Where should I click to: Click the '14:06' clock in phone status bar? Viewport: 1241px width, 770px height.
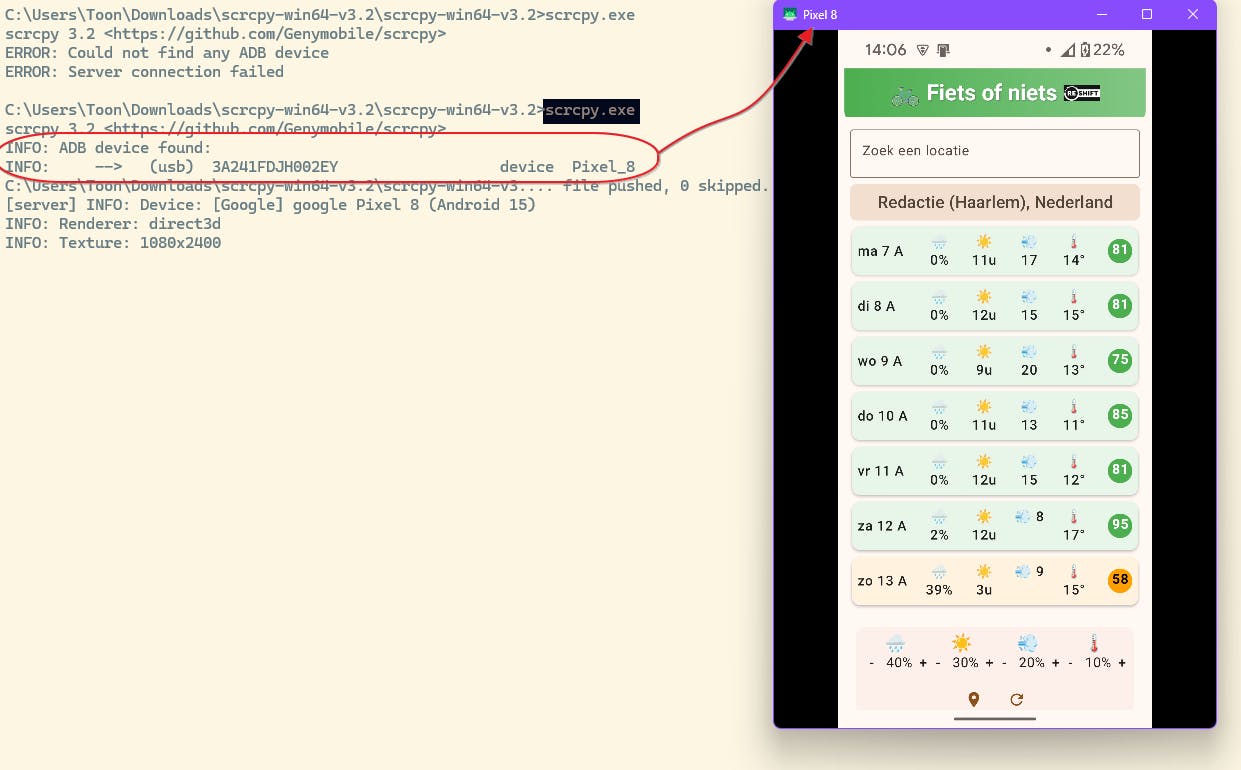pyautogui.click(x=885, y=50)
